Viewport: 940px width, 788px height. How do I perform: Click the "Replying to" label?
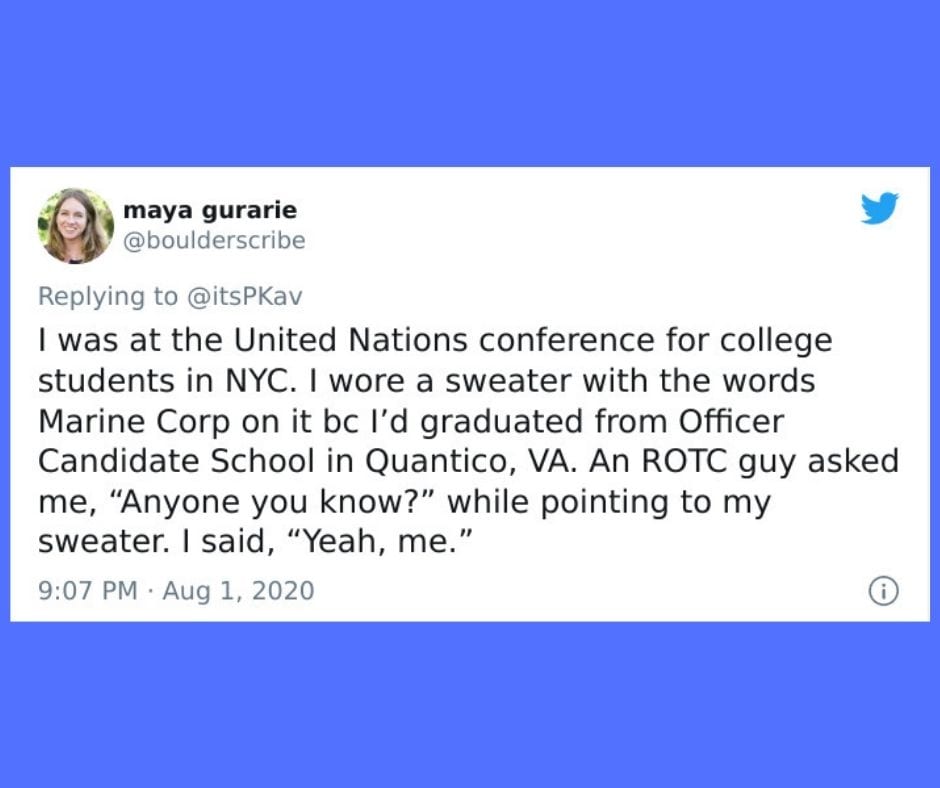tap(108, 296)
